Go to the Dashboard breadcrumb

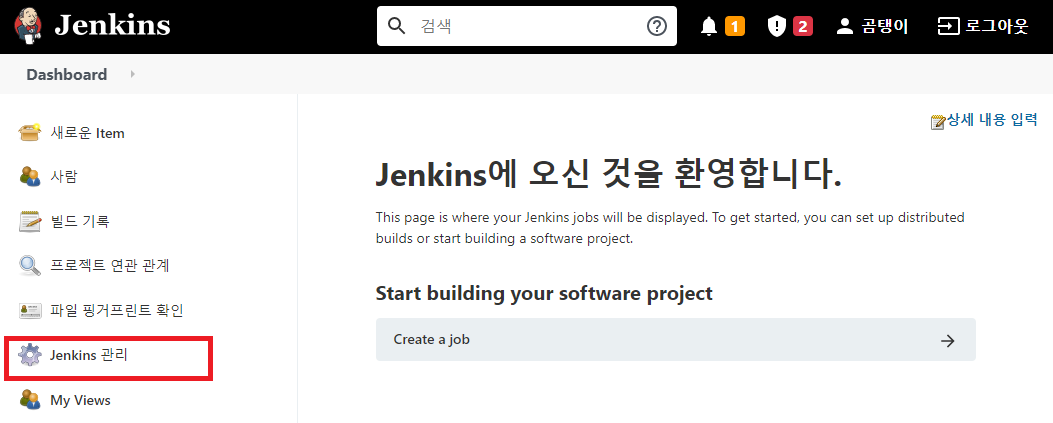[66, 75]
